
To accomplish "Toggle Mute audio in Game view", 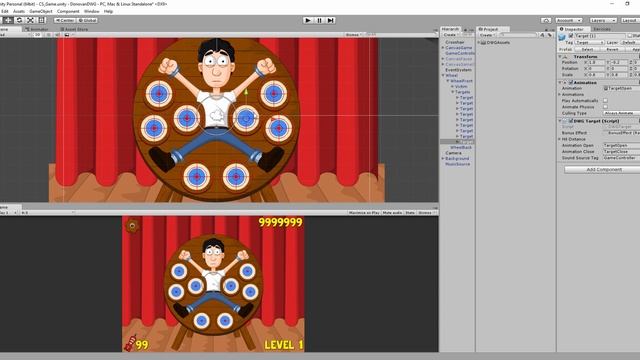I will pyautogui.click(x=392, y=213).
